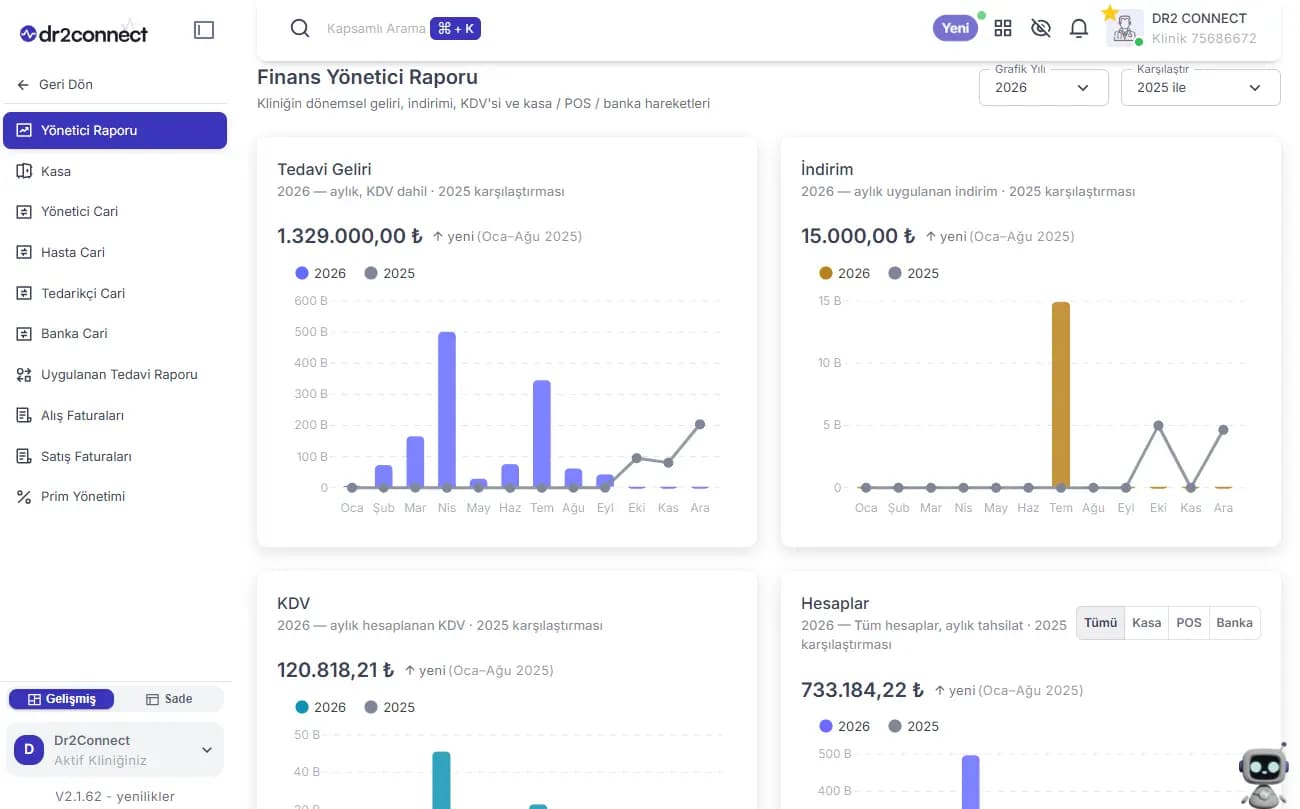Screen dimensions: 1300x809
Task: Click the Prim Yönetimi percent icon
Action: [x=24, y=497]
